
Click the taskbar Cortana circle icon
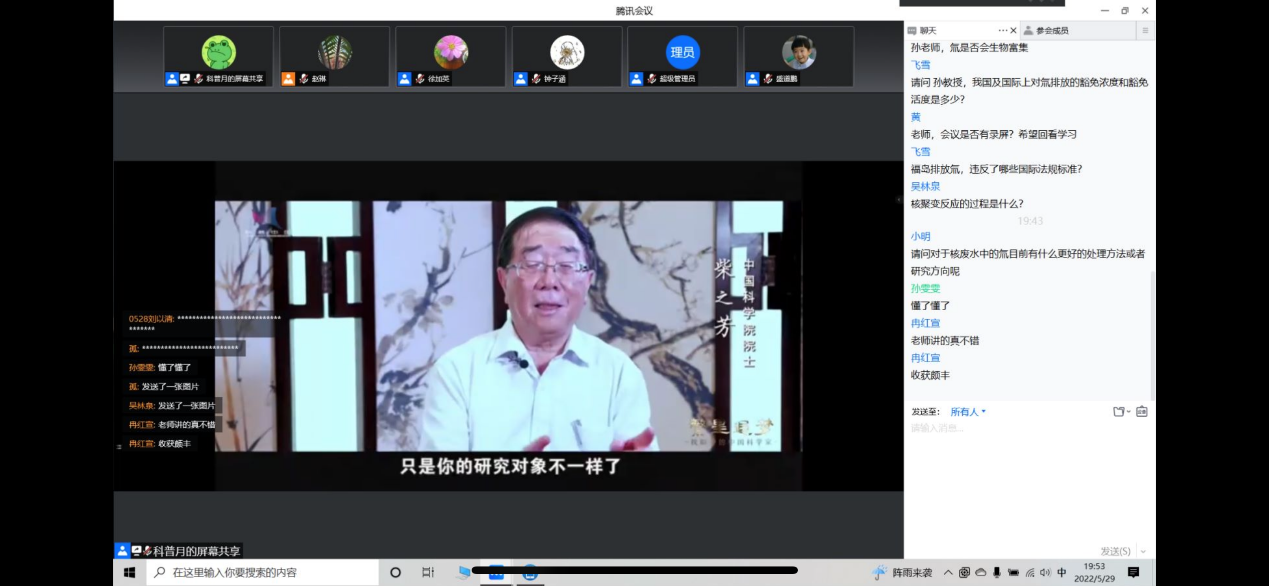[395, 573]
